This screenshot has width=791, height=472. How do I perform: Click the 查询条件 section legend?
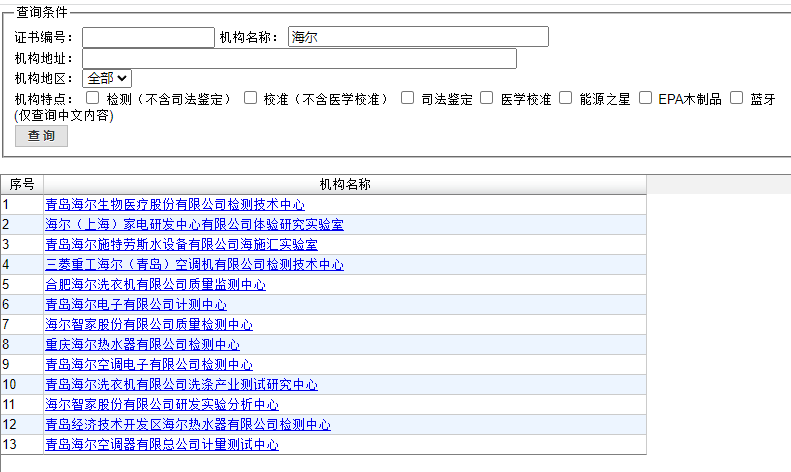[42, 12]
